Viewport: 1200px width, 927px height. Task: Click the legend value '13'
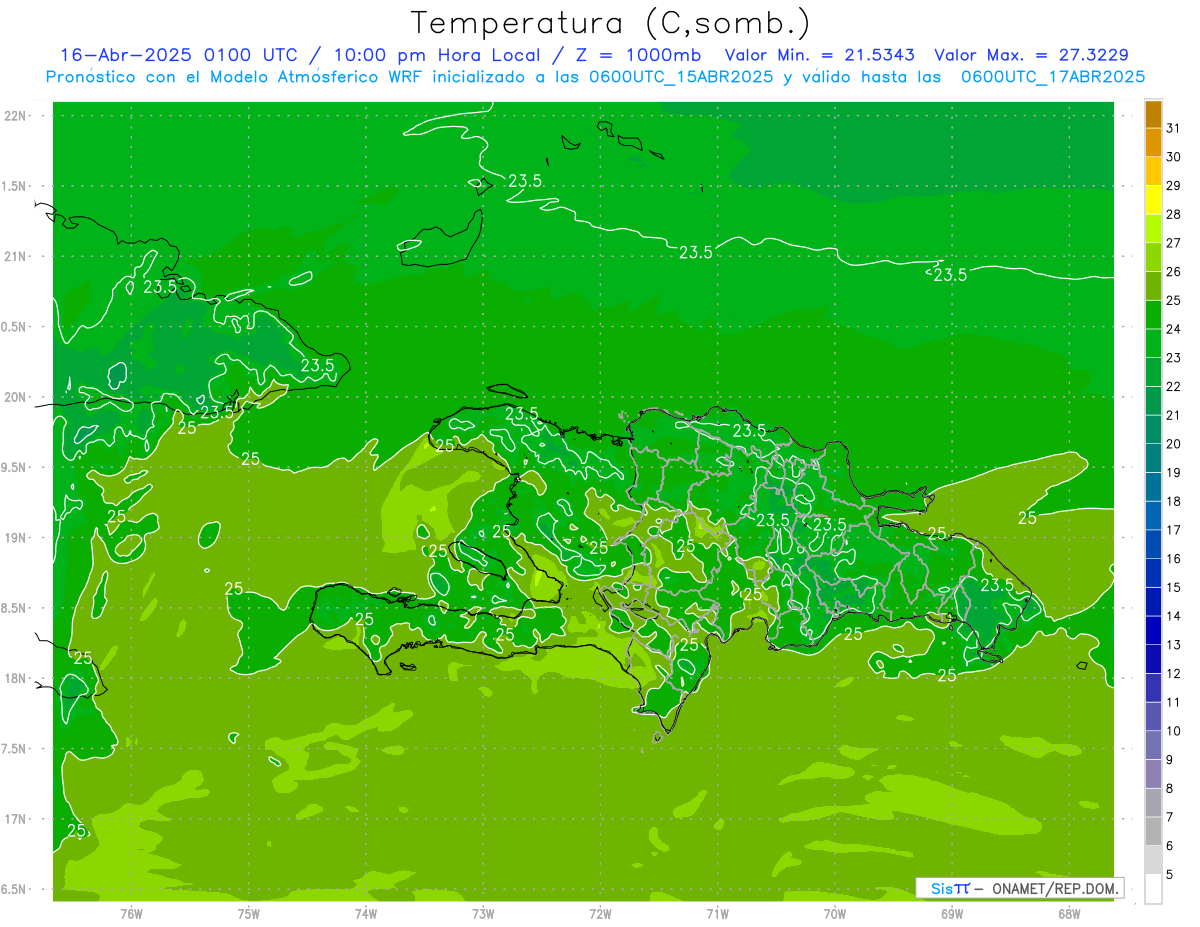[x=1174, y=645]
